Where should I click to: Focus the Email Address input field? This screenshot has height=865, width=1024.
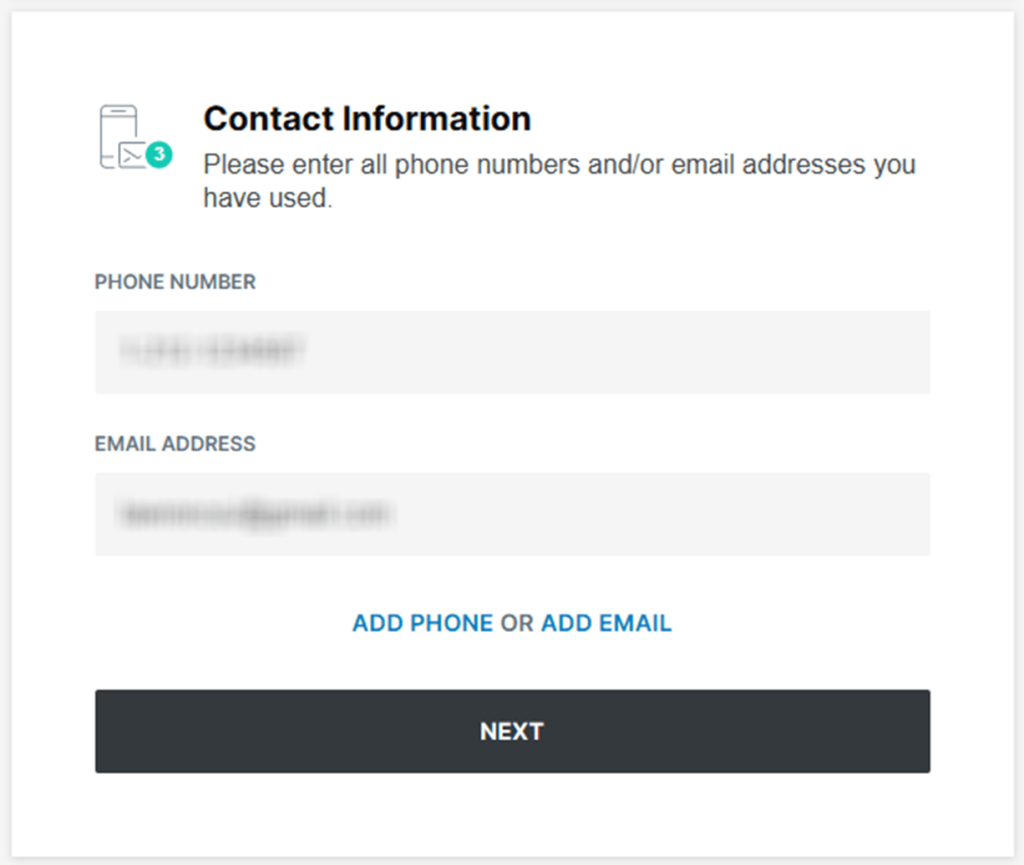pyautogui.click(x=512, y=514)
